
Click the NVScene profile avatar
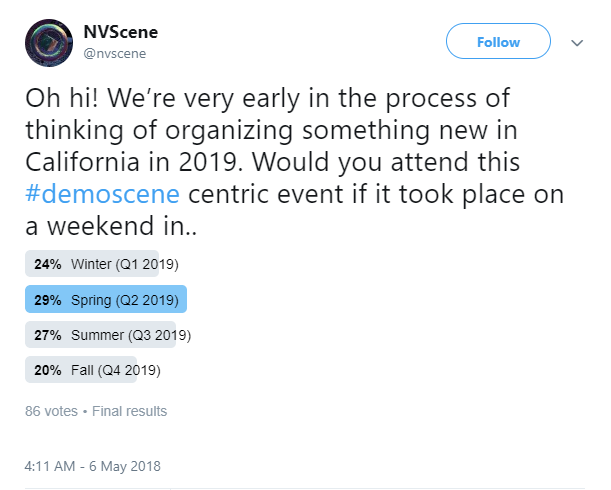49,43
